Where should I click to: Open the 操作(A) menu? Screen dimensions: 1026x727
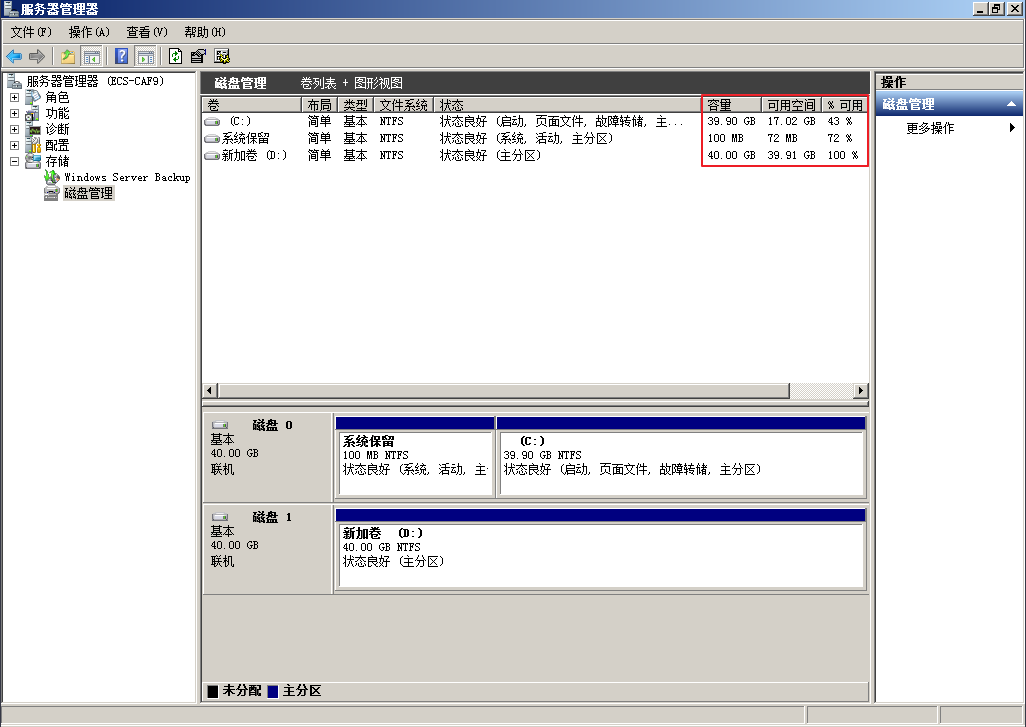pyautogui.click(x=89, y=32)
